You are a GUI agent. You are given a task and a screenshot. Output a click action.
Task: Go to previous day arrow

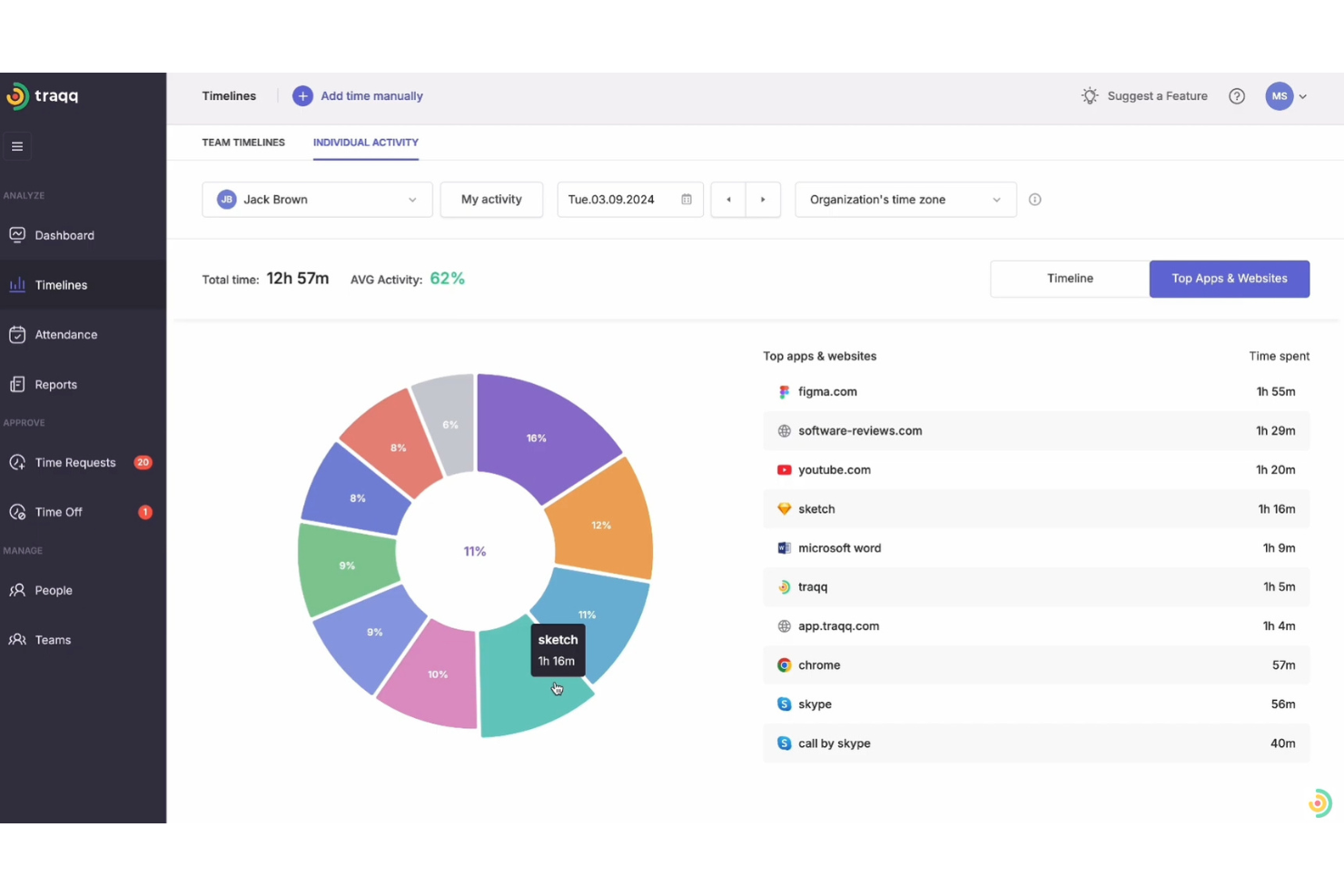click(728, 200)
